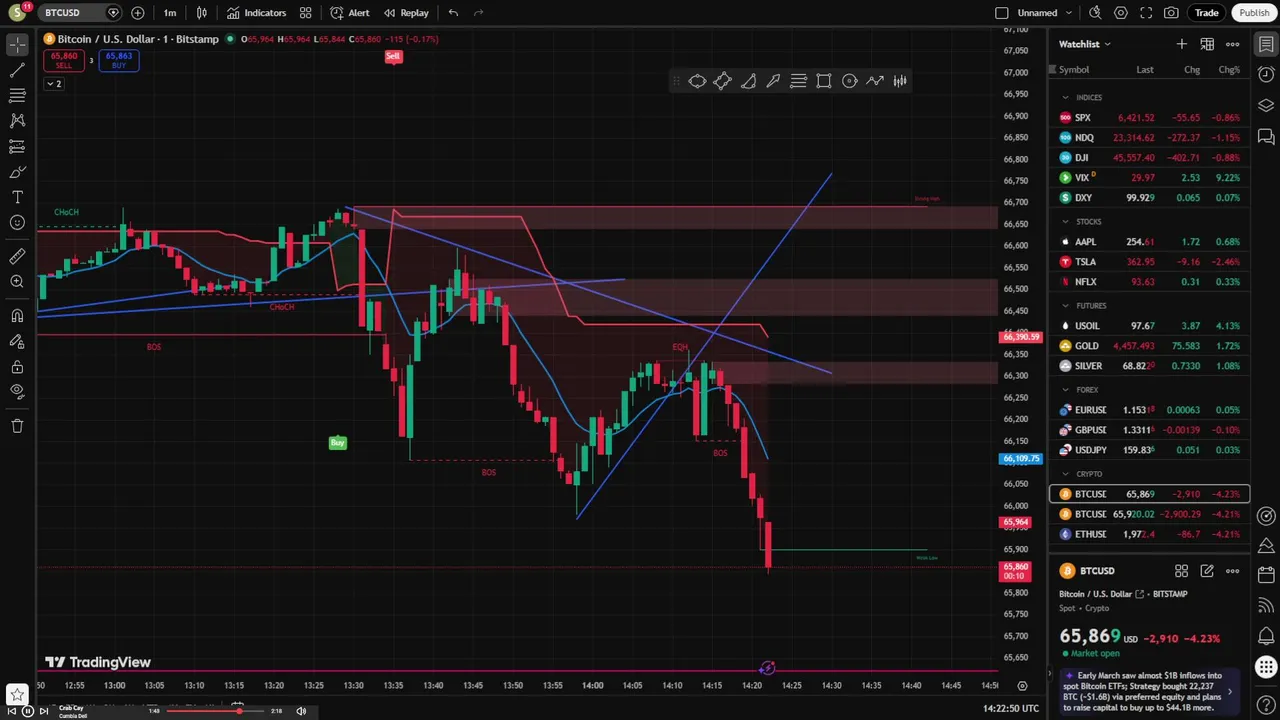Open the indicator templates grid icon
The height and width of the screenshot is (720, 1280).
point(305,13)
